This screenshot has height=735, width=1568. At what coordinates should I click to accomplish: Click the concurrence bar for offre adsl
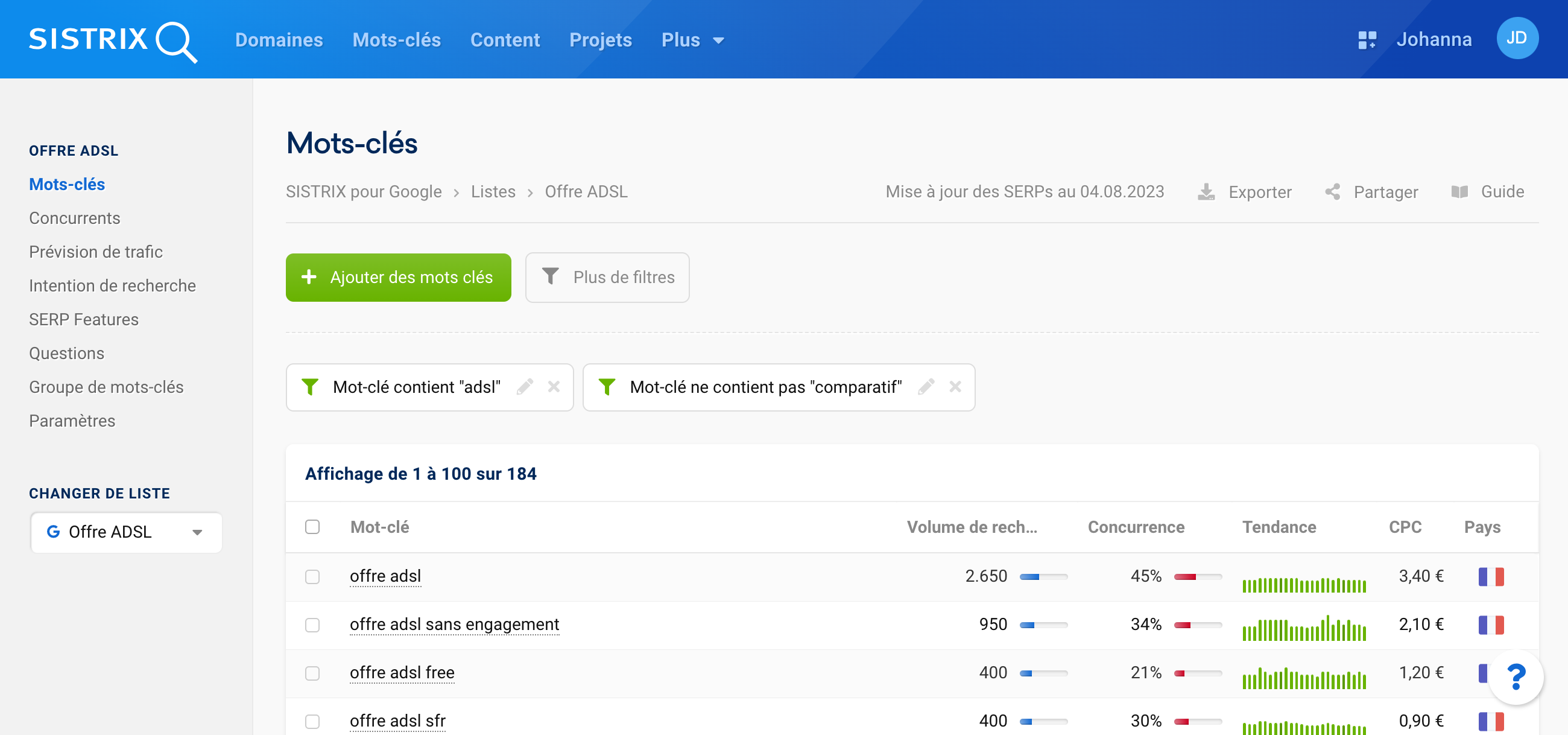pos(1197,577)
